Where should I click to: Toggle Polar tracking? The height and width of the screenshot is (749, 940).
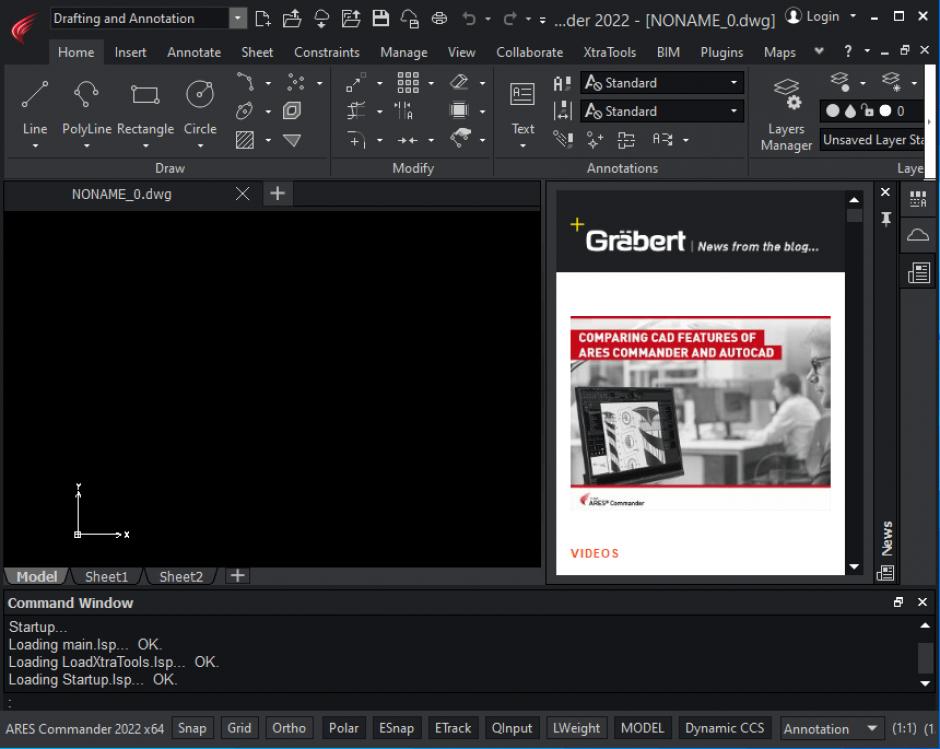344,728
